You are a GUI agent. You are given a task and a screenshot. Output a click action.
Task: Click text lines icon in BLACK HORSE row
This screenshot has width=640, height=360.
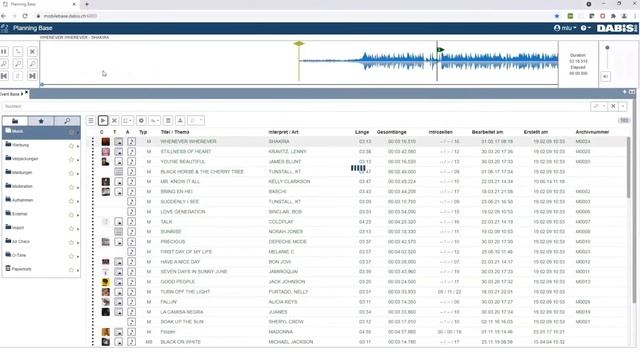118,172
